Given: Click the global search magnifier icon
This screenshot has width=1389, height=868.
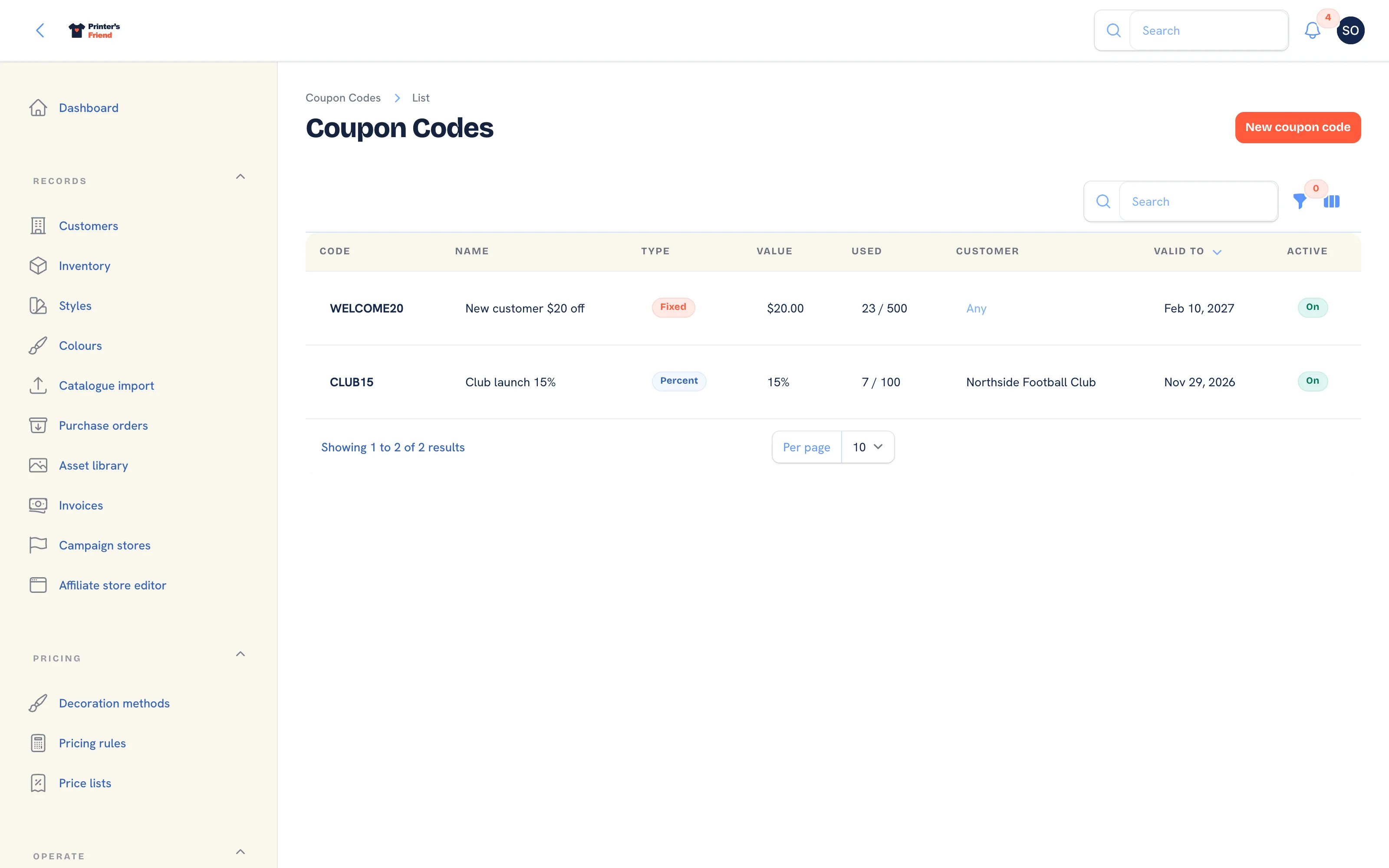Looking at the screenshot, I should pos(1113,30).
